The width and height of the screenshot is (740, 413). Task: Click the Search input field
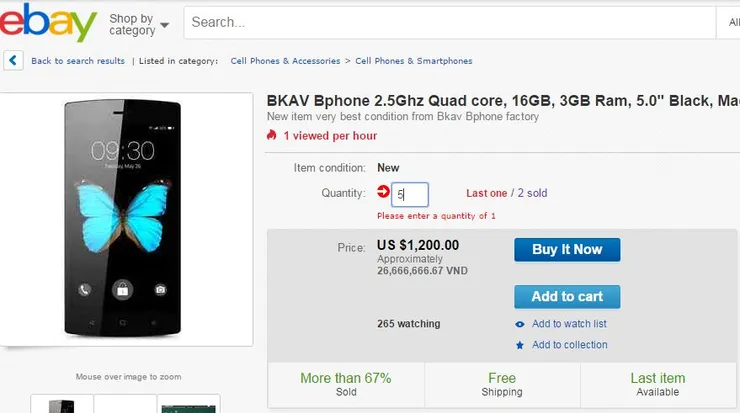click(450, 22)
